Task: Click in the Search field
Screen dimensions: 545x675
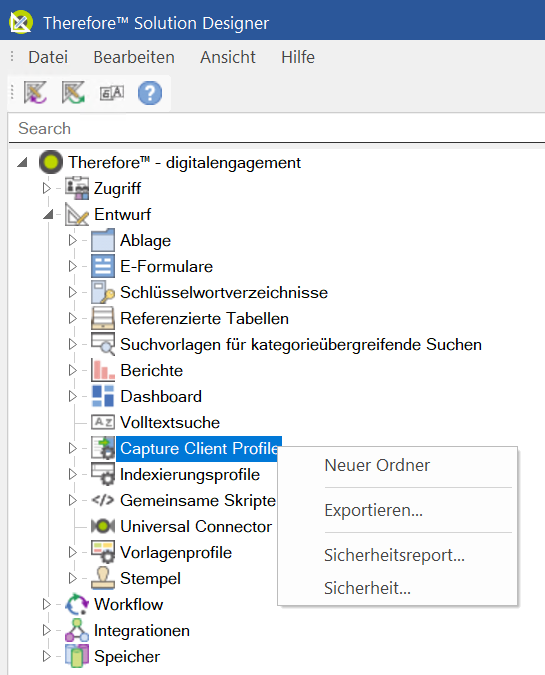Action: click(276, 128)
